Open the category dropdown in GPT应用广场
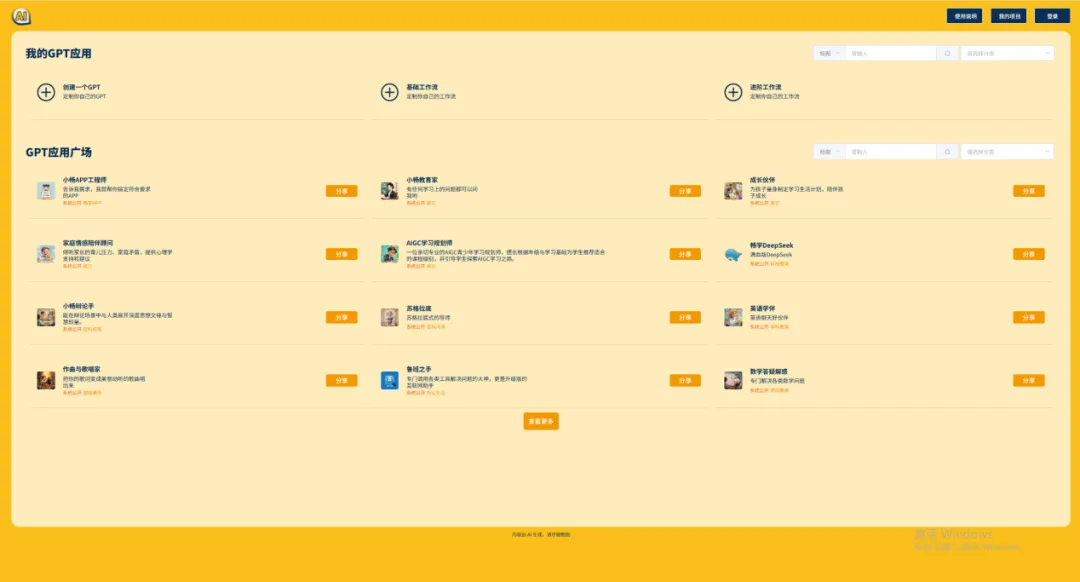1080x582 pixels. pyautogui.click(x=1007, y=152)
